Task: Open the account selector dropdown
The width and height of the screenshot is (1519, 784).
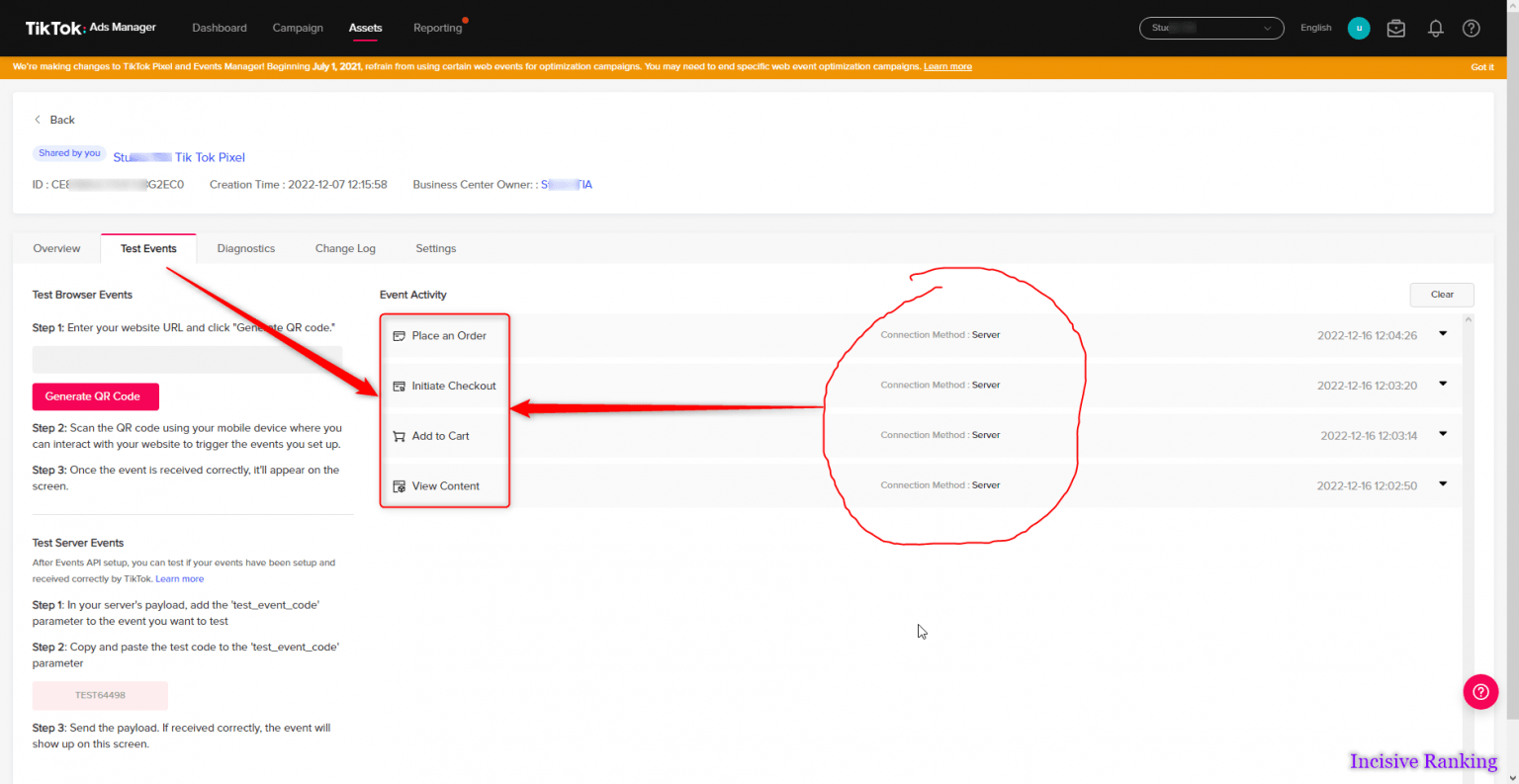Action: (1211, 29)
